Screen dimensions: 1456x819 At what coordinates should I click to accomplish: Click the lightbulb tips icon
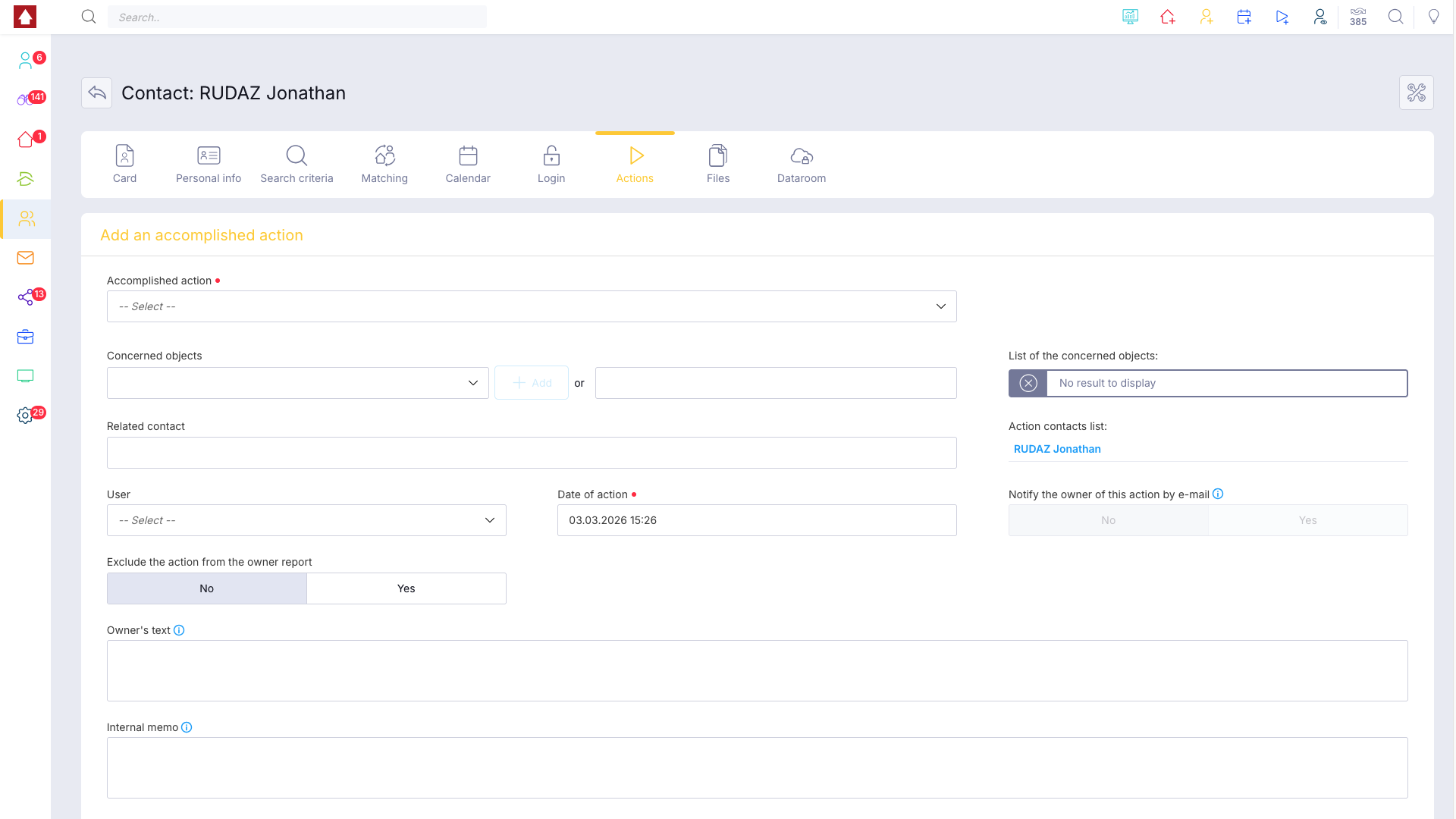(1433, 17)
